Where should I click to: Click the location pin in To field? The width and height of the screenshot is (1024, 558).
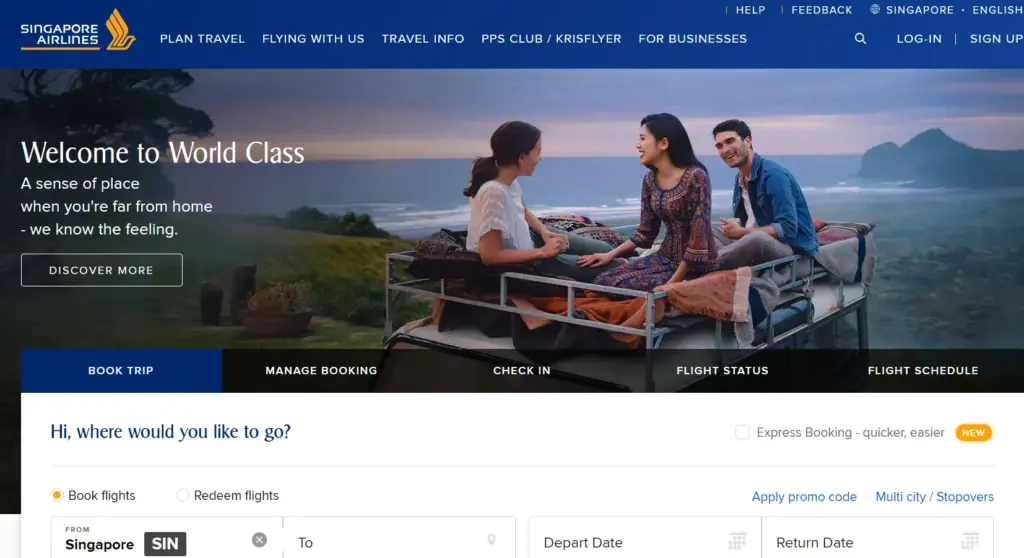pos(491,540)
